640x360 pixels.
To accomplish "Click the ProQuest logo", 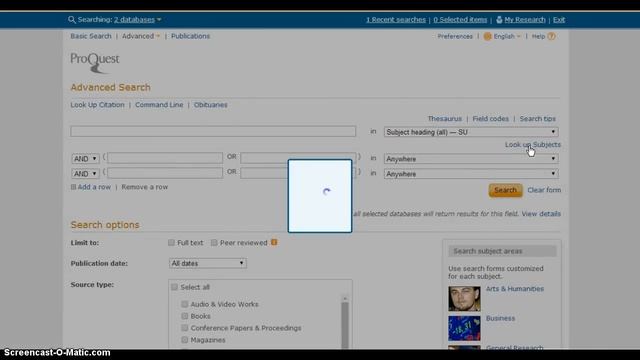I will [95, 62].
